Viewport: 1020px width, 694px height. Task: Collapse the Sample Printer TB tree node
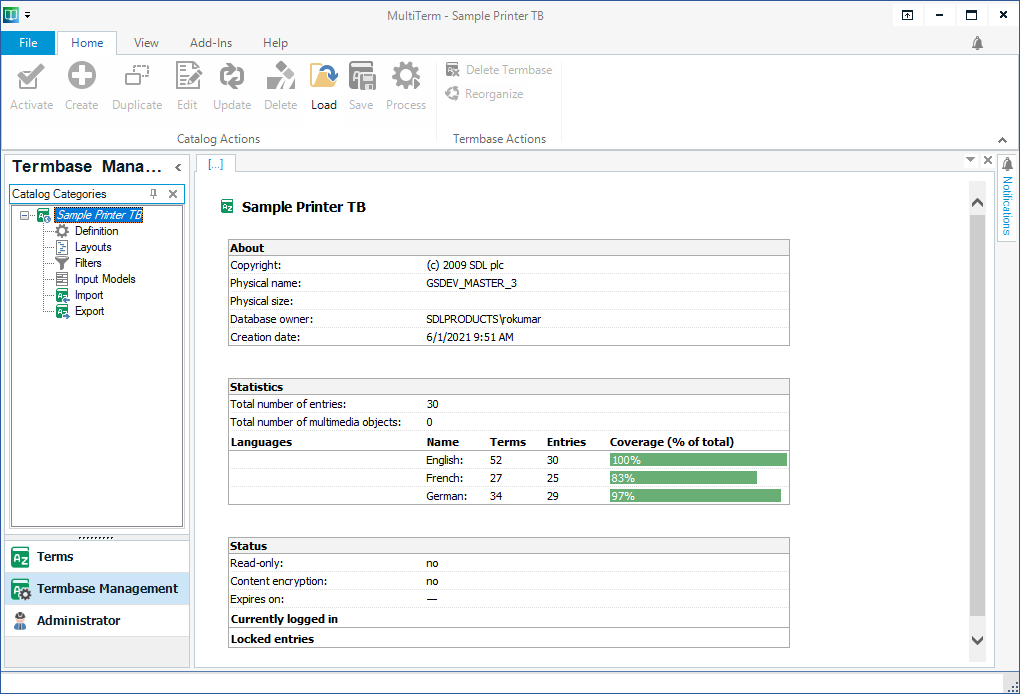coord(25,215)
